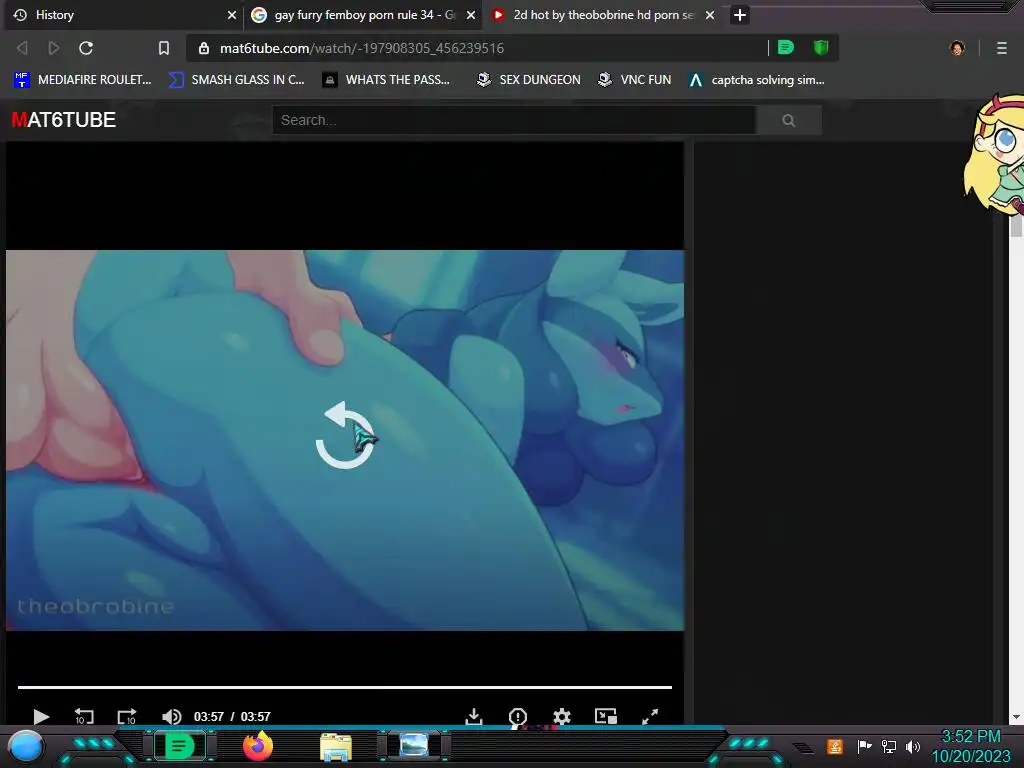Click the mat6tube.com address bar

(477, 48)
